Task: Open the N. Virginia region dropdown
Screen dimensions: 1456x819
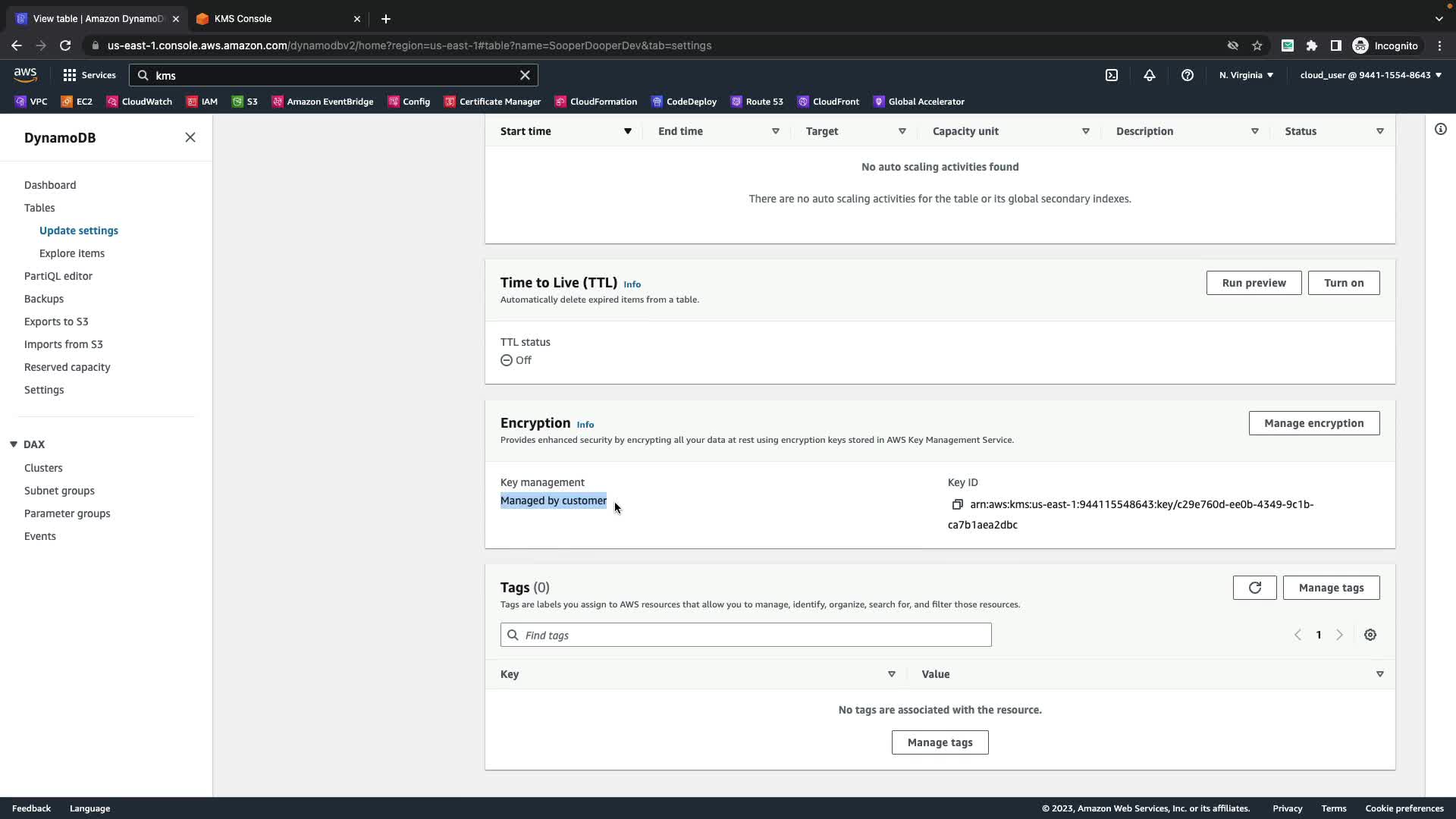Action: (1246, 75)
